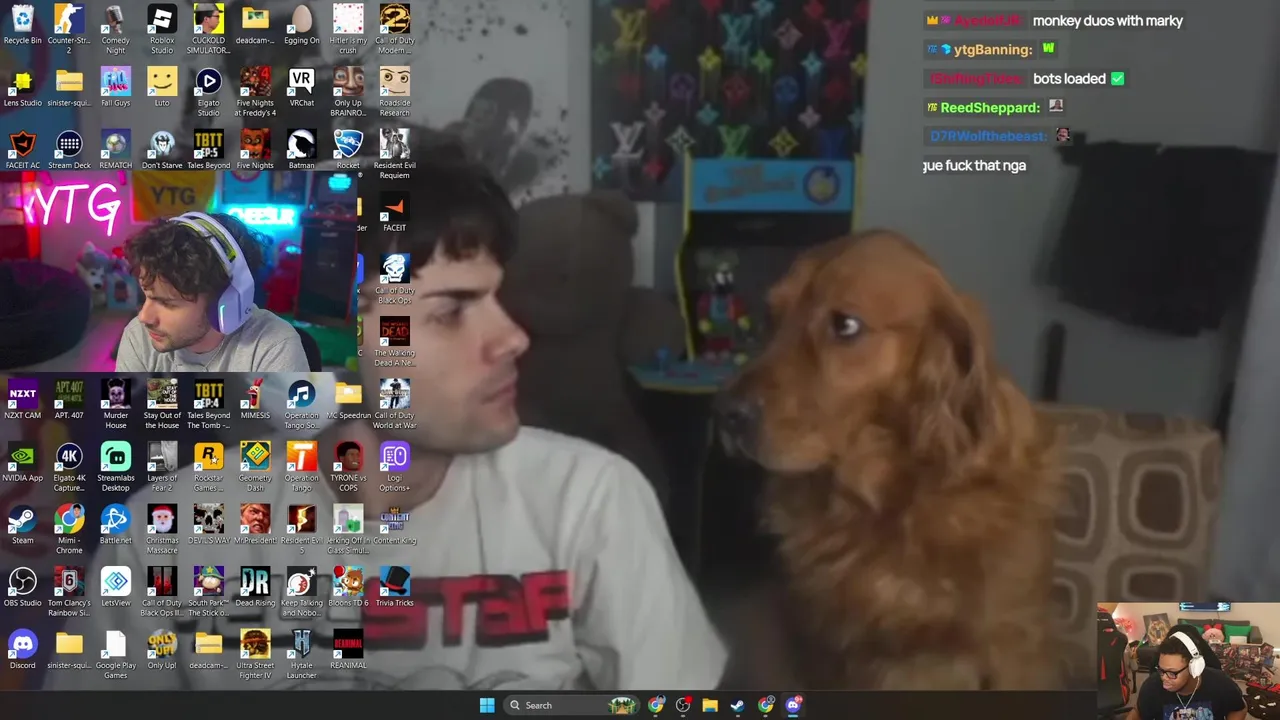
Task: Open the Streamlabs Desktop icon
Action: 115,467
